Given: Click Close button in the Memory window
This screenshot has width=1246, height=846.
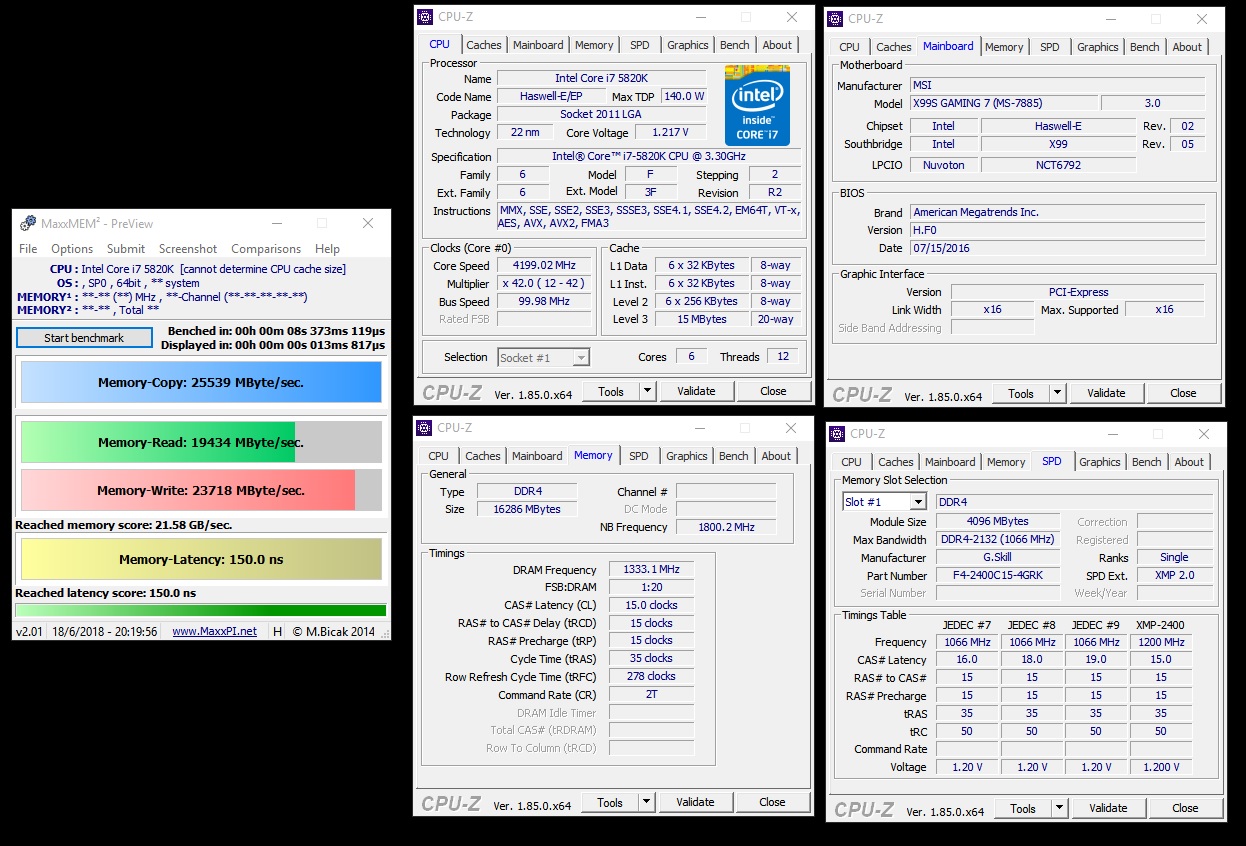Looking at the screenshot, I should 772,802.
